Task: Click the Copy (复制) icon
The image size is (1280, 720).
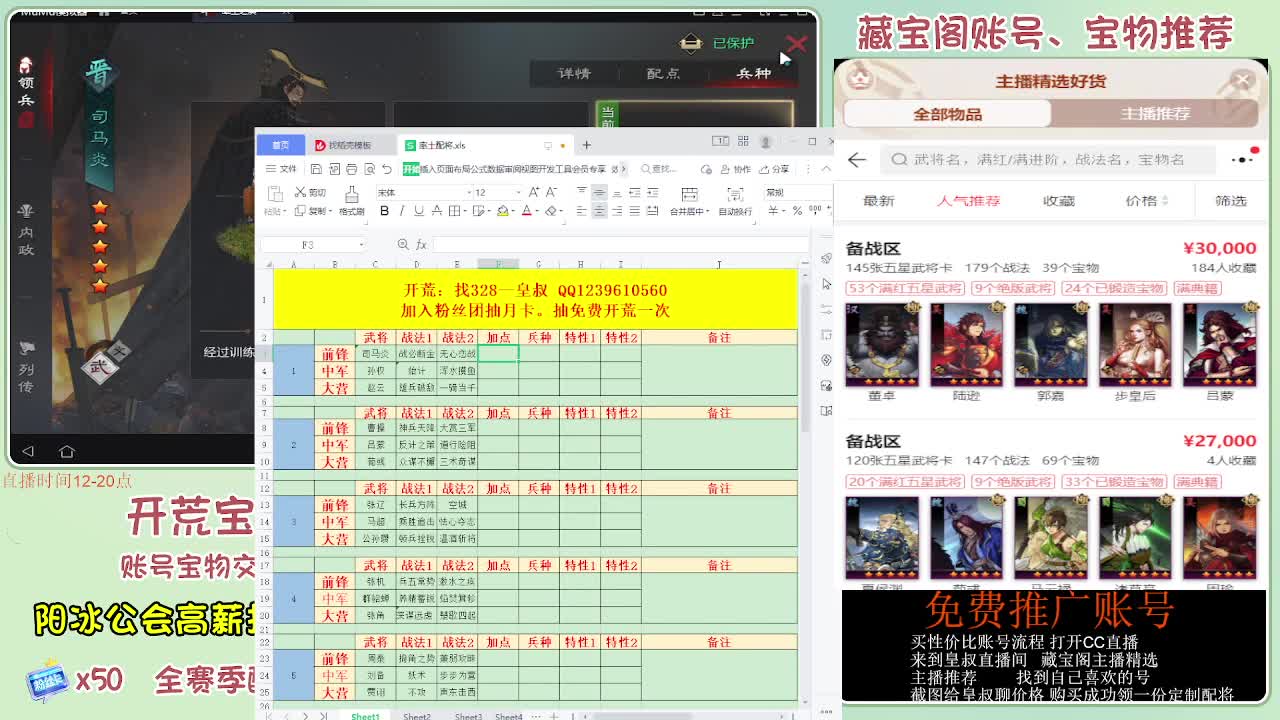Action: click(x=299, y=211)
